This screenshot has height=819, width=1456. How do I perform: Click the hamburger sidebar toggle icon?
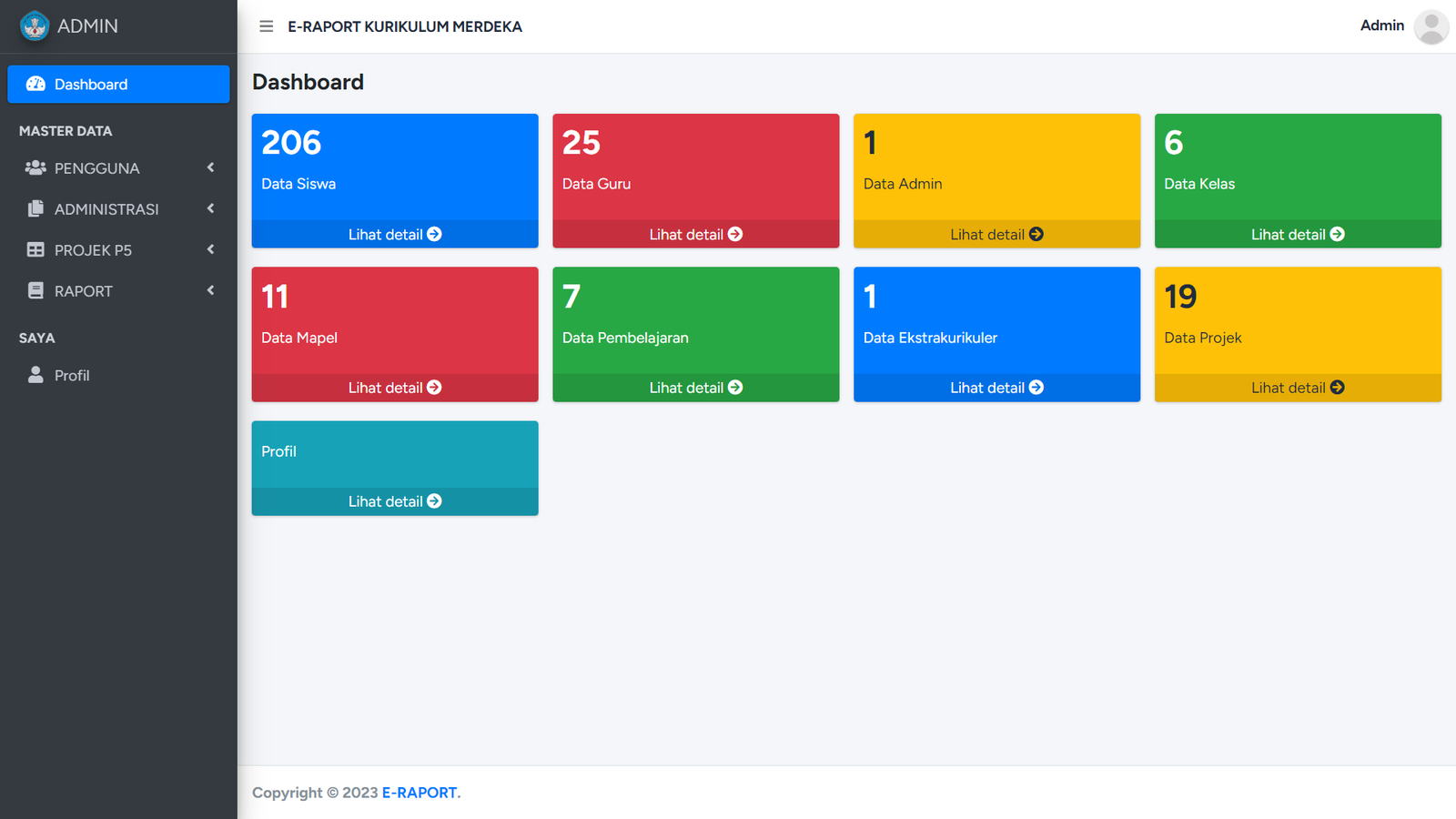[267, 26]
